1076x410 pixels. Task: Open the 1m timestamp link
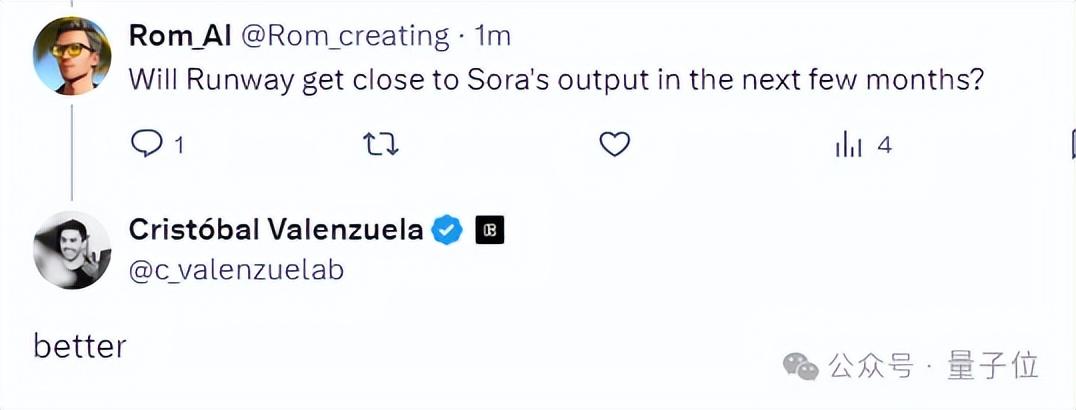[493, 36]
